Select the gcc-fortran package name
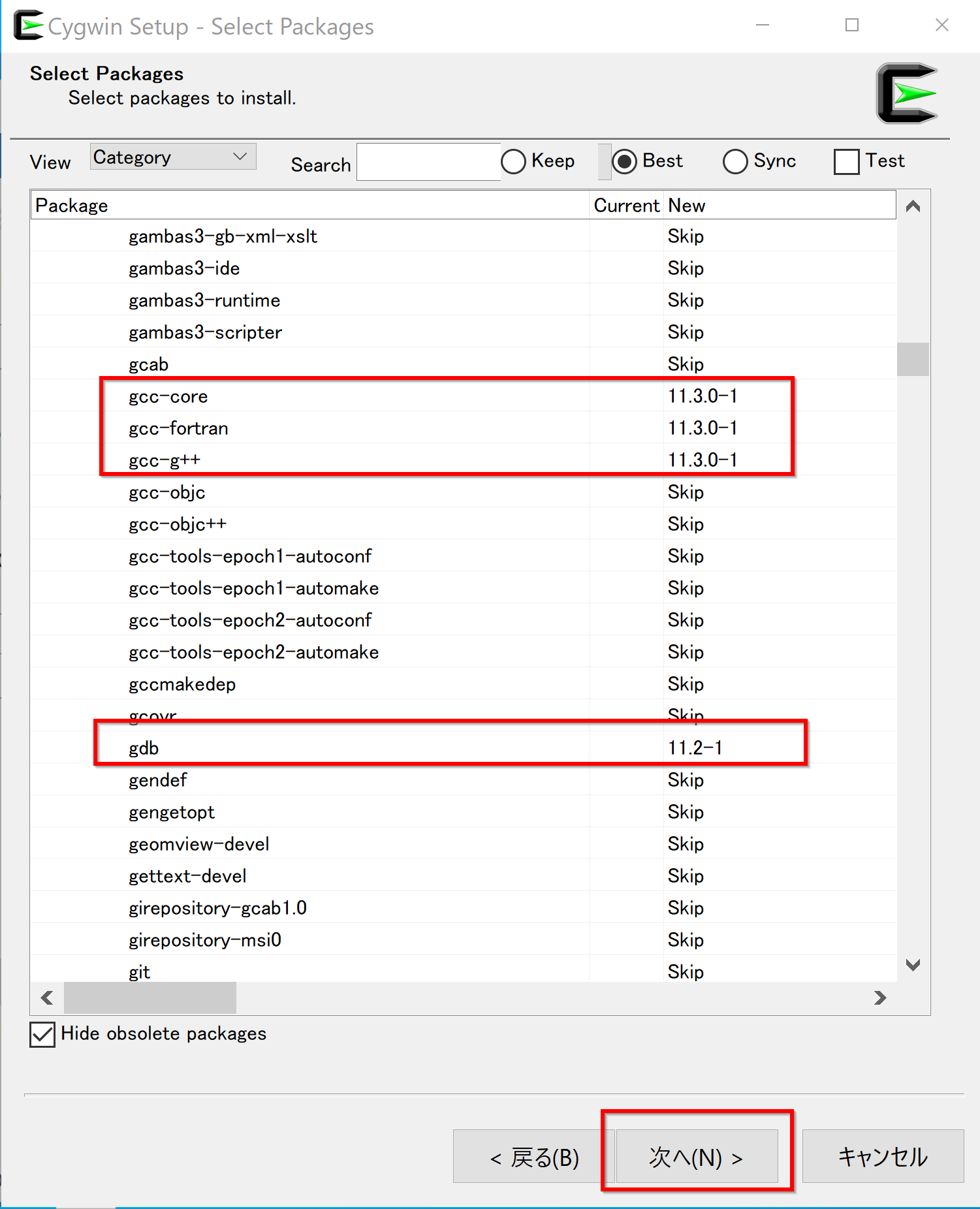This screenshot has width=980, height=1209. coord(178,428)
